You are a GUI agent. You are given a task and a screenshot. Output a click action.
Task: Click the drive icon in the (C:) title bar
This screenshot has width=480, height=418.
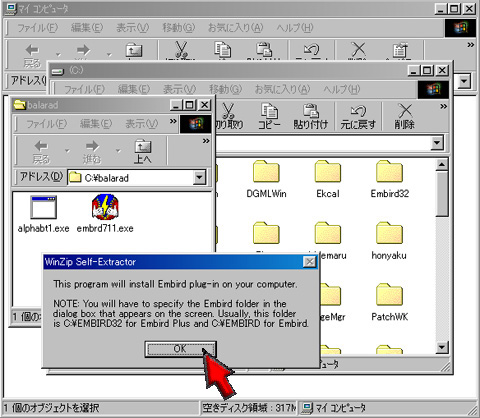click(x=58, y=71)
